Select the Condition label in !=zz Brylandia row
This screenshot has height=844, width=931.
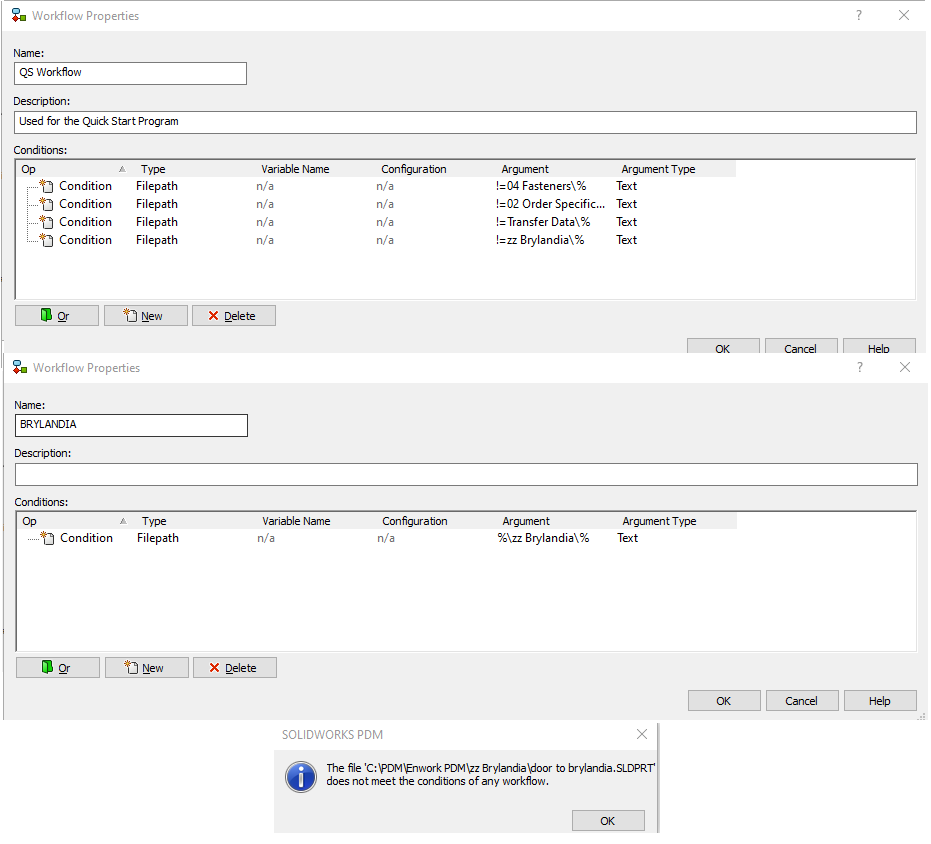86,240
